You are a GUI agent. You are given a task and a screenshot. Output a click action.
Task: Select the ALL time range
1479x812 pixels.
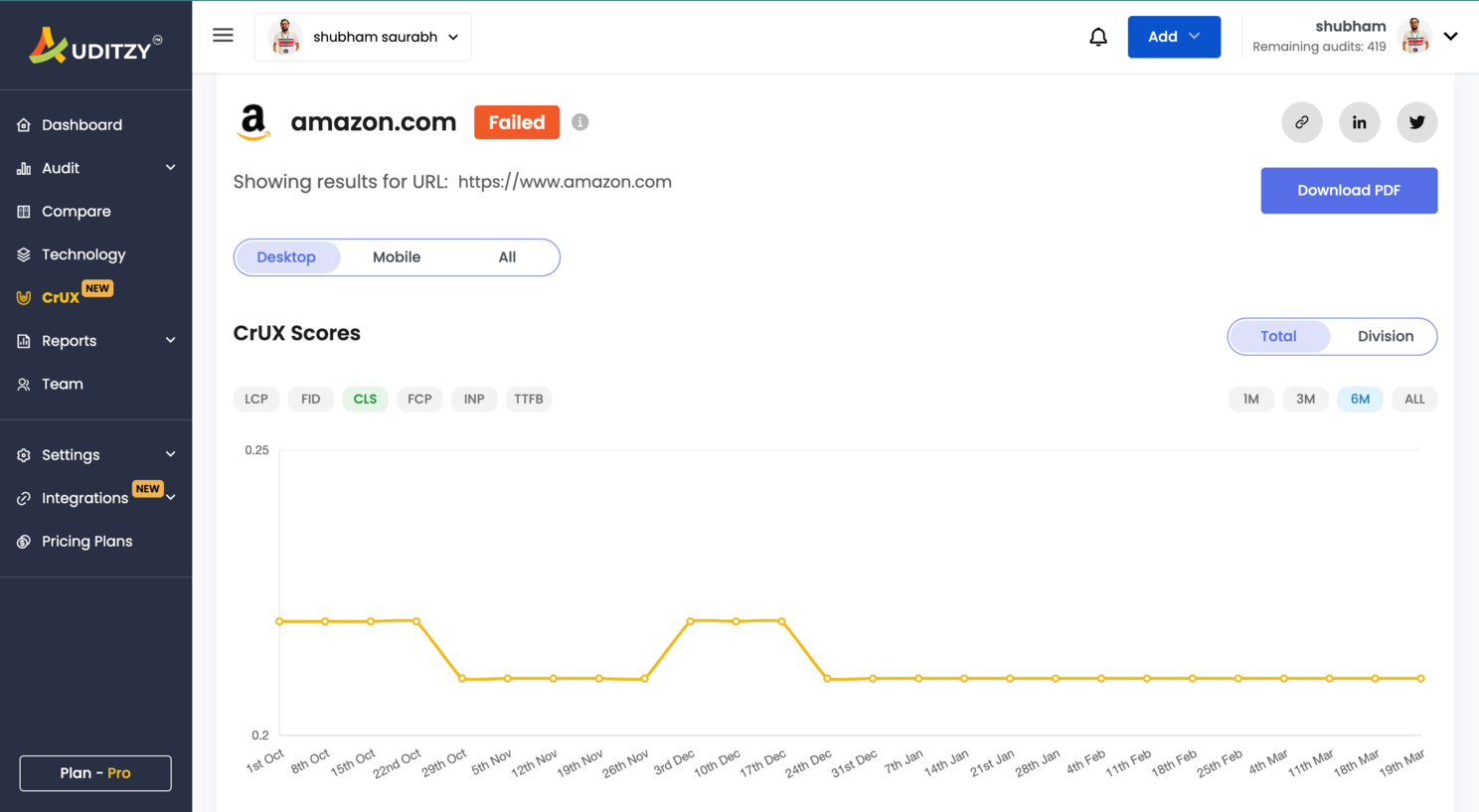(x=1414, y=400)
